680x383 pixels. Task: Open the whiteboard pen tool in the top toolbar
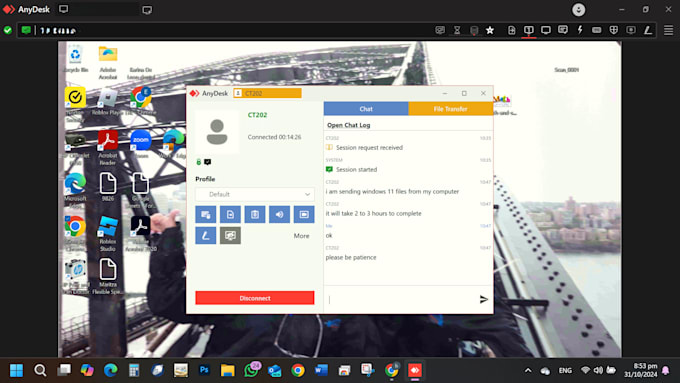coord(648,30)
